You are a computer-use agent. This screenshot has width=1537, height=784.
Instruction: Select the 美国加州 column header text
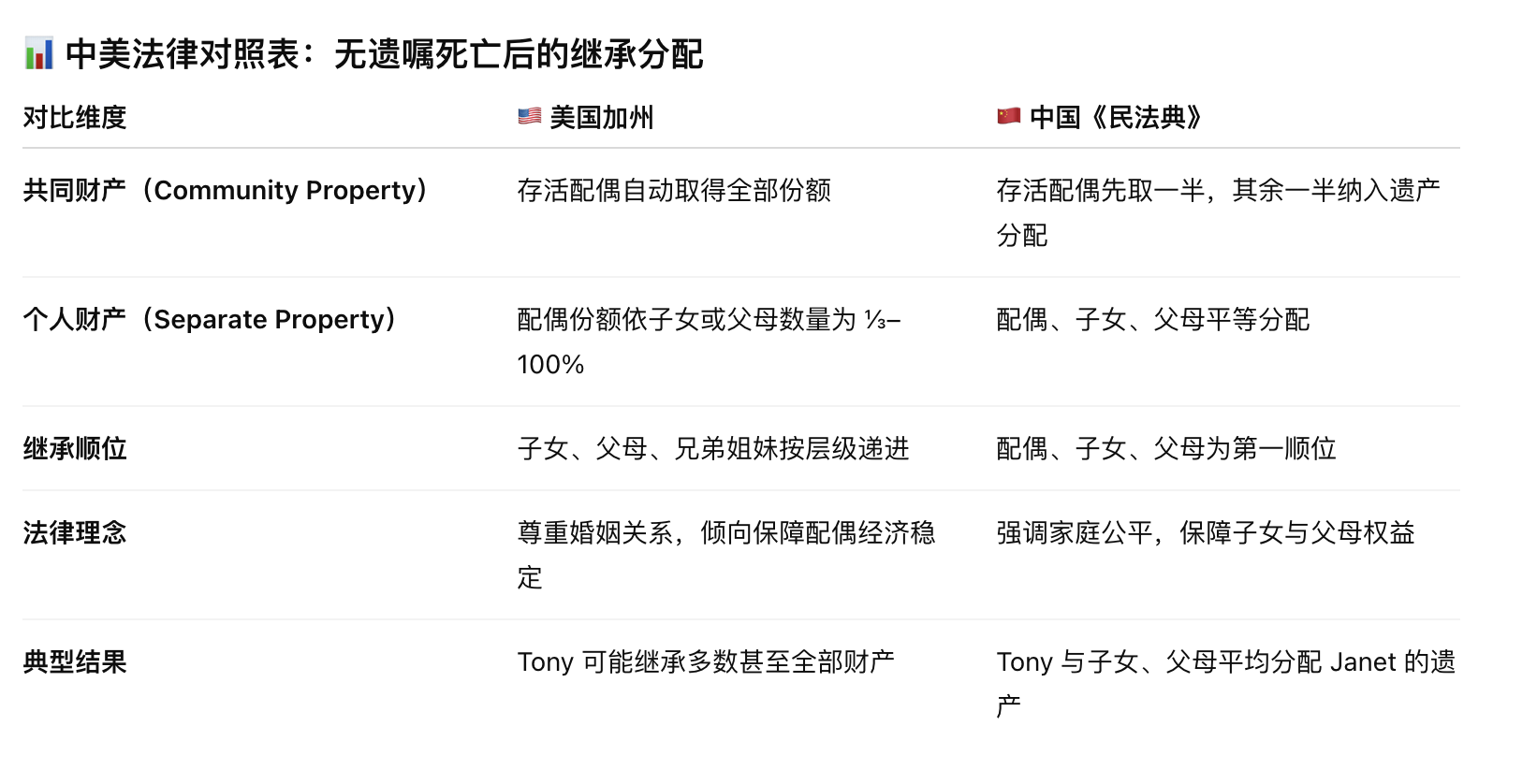tap(602, 118)
